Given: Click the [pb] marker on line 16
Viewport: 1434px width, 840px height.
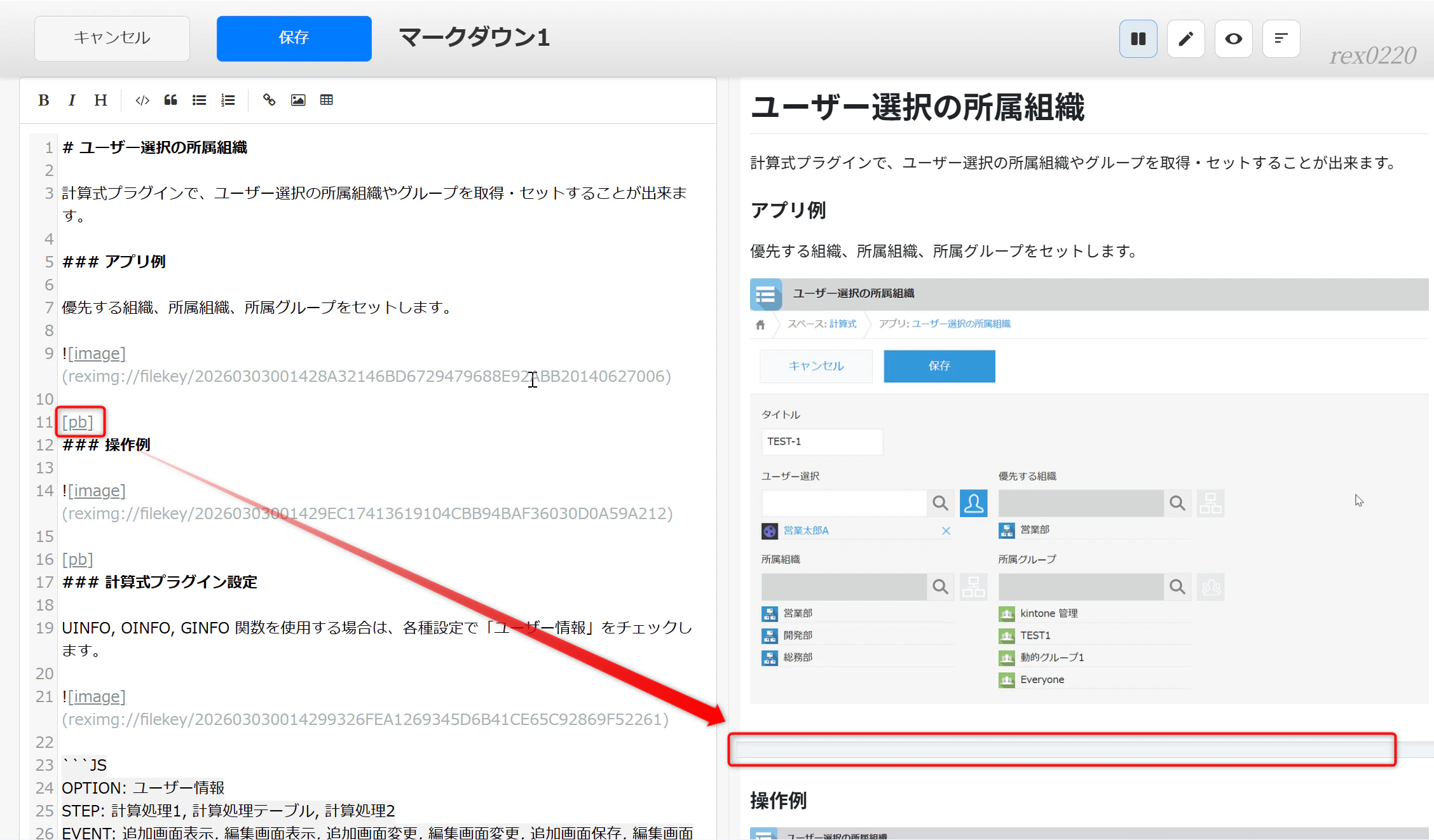Looking at the screenshot, I should [x=78, y=559].
